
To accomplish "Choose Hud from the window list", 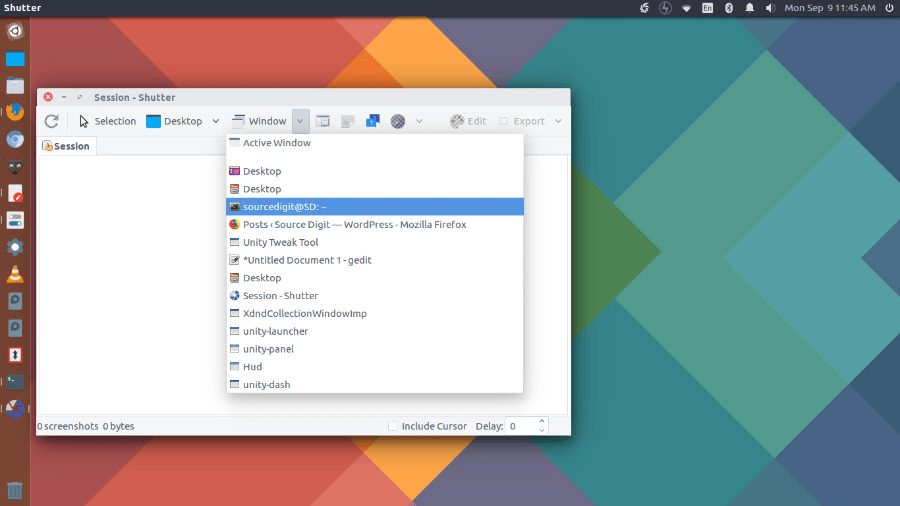I will tap(375, 367).
